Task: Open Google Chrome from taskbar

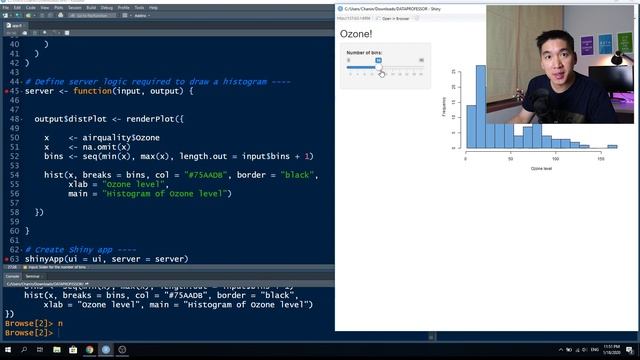Action: [x=89, y=350]
